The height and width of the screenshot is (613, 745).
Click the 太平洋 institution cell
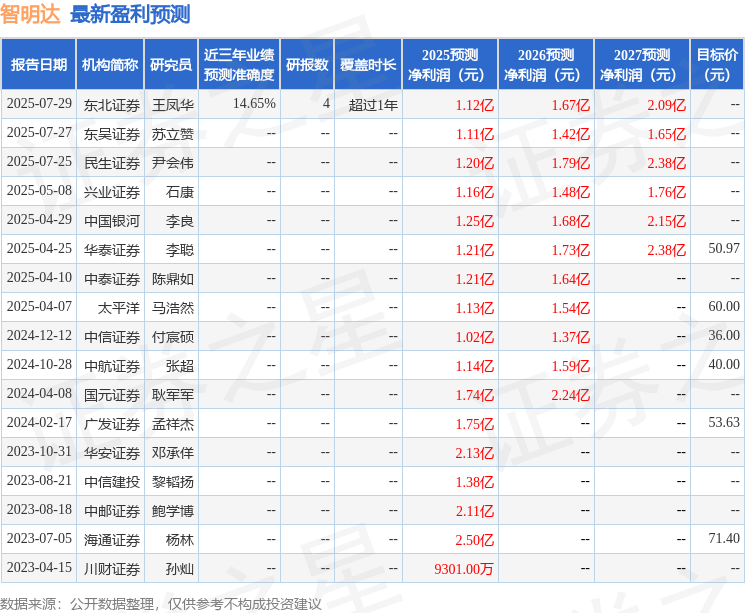[119, 308]
